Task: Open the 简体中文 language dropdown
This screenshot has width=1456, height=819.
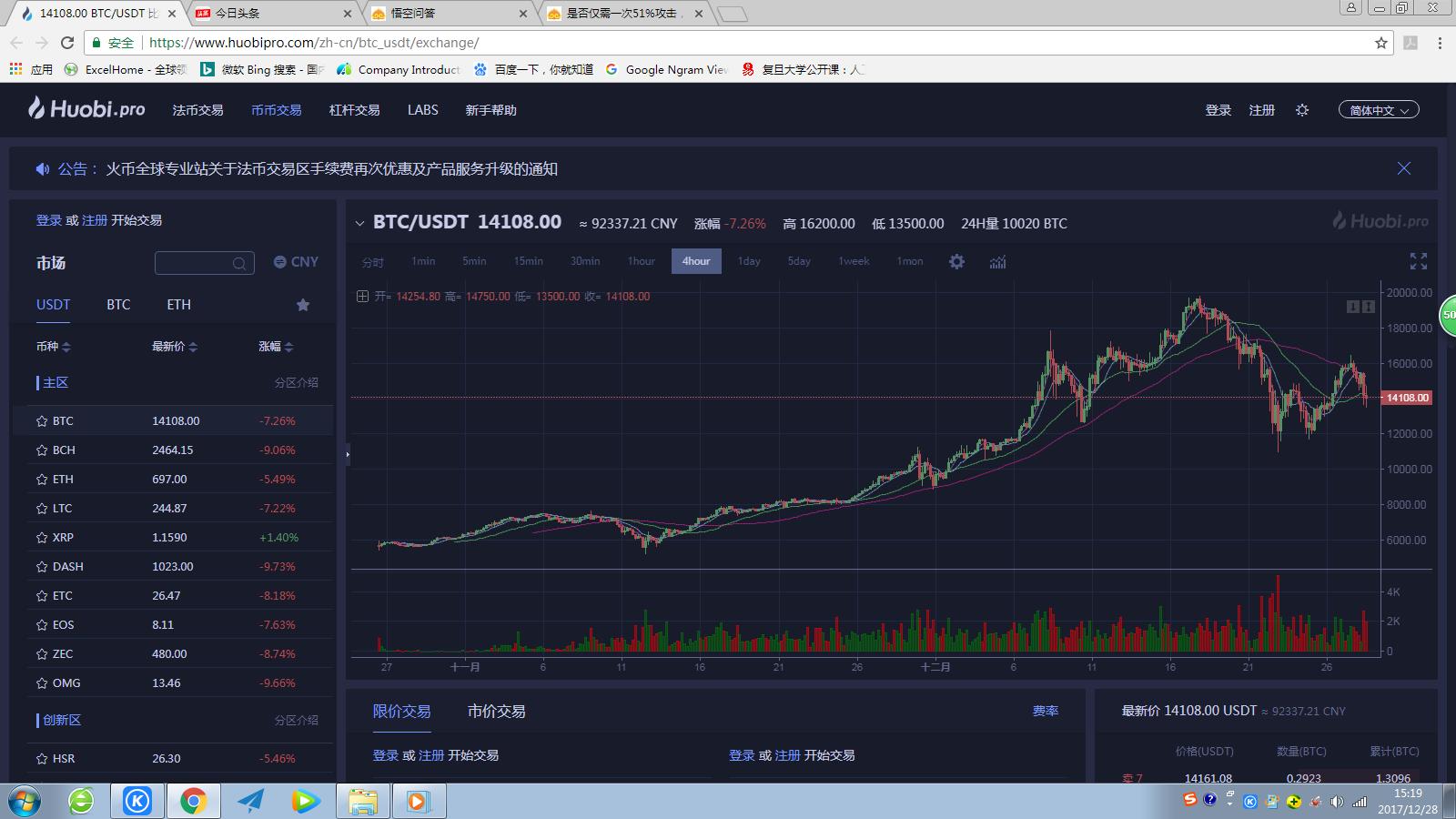Action: tap(1378, 110)
